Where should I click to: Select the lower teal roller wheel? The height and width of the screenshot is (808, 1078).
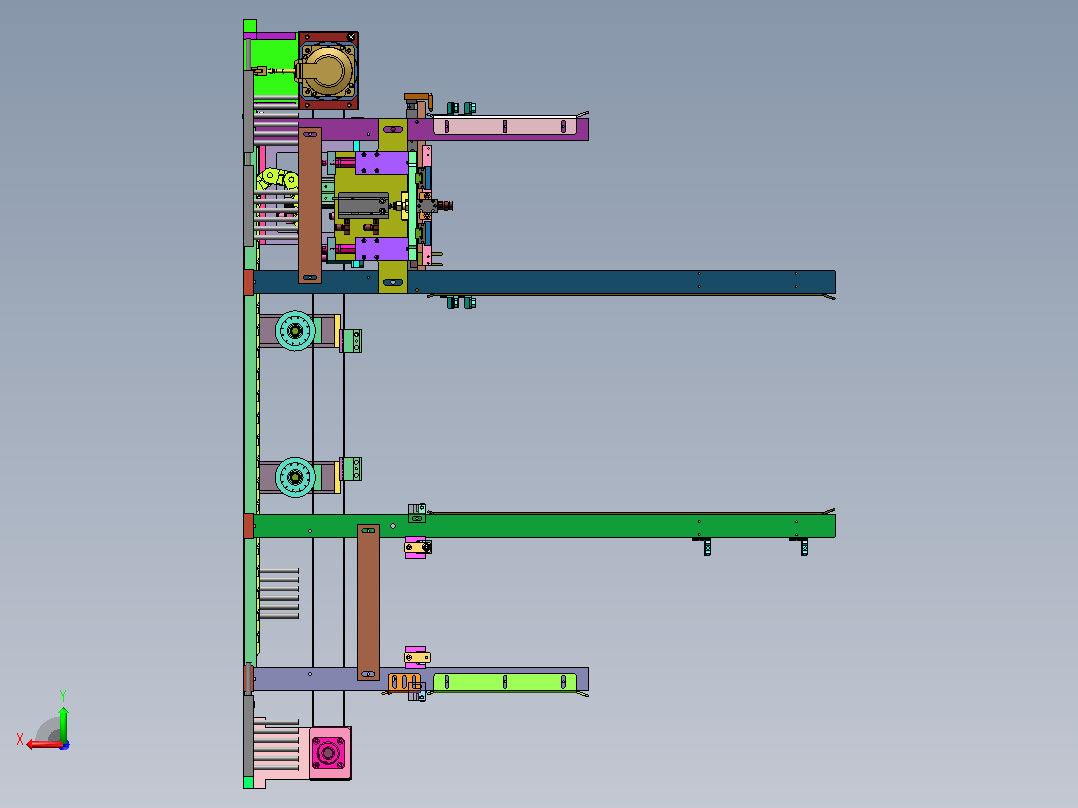click(x=296, y=477)
